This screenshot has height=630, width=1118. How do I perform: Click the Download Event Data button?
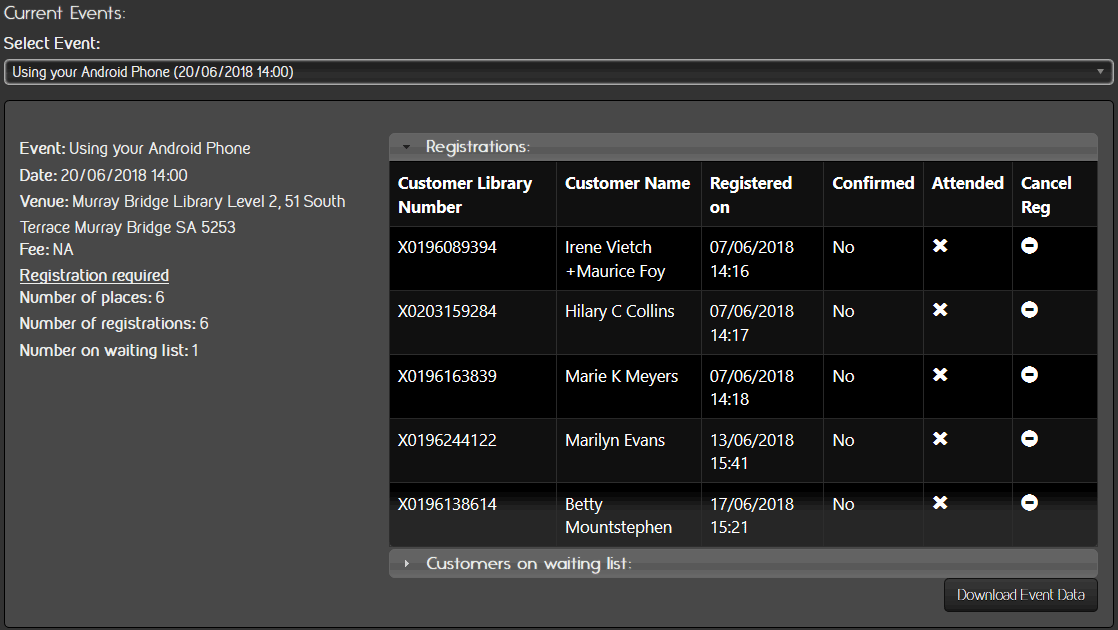[1020, 595]
